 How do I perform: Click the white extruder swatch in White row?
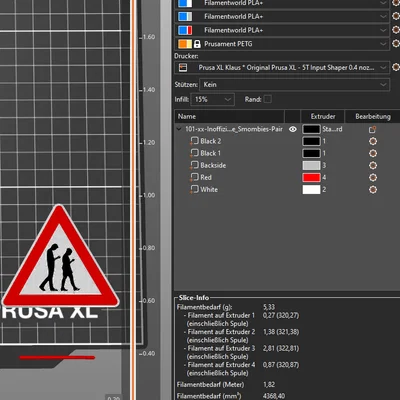coord(311,189)
